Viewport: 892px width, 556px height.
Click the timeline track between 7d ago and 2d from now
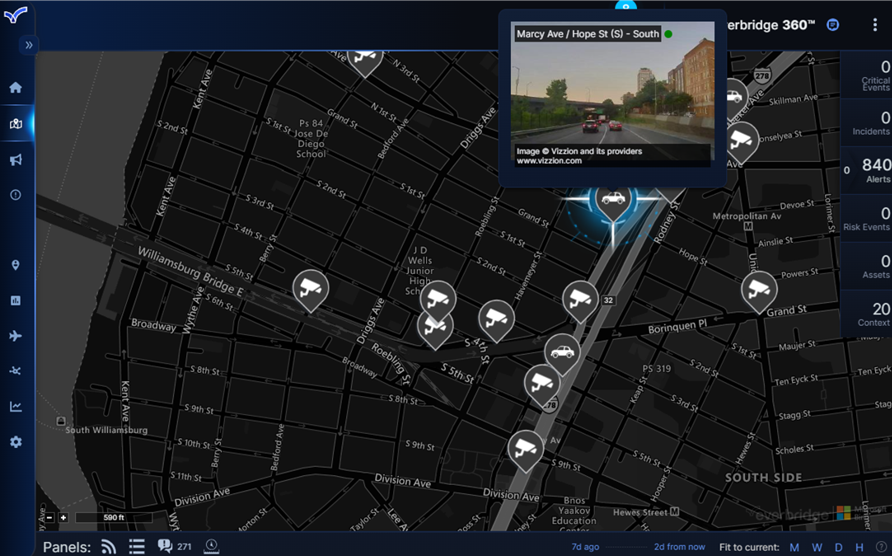click(x=626, y=547)
